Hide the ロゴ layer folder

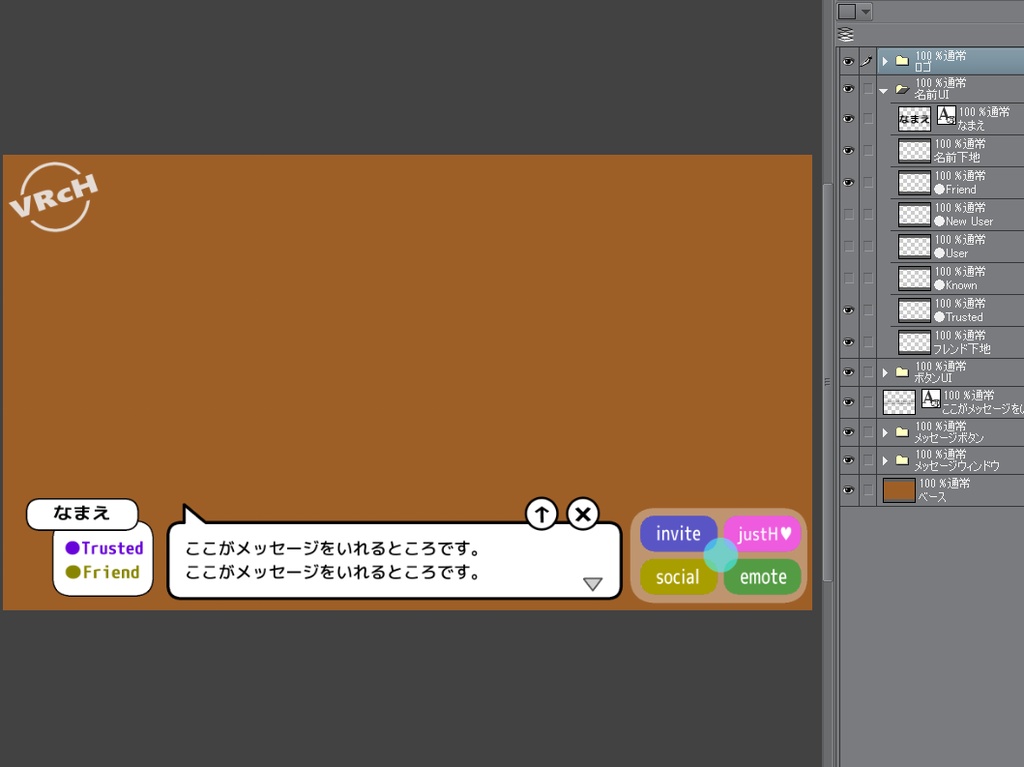(848, 61)
